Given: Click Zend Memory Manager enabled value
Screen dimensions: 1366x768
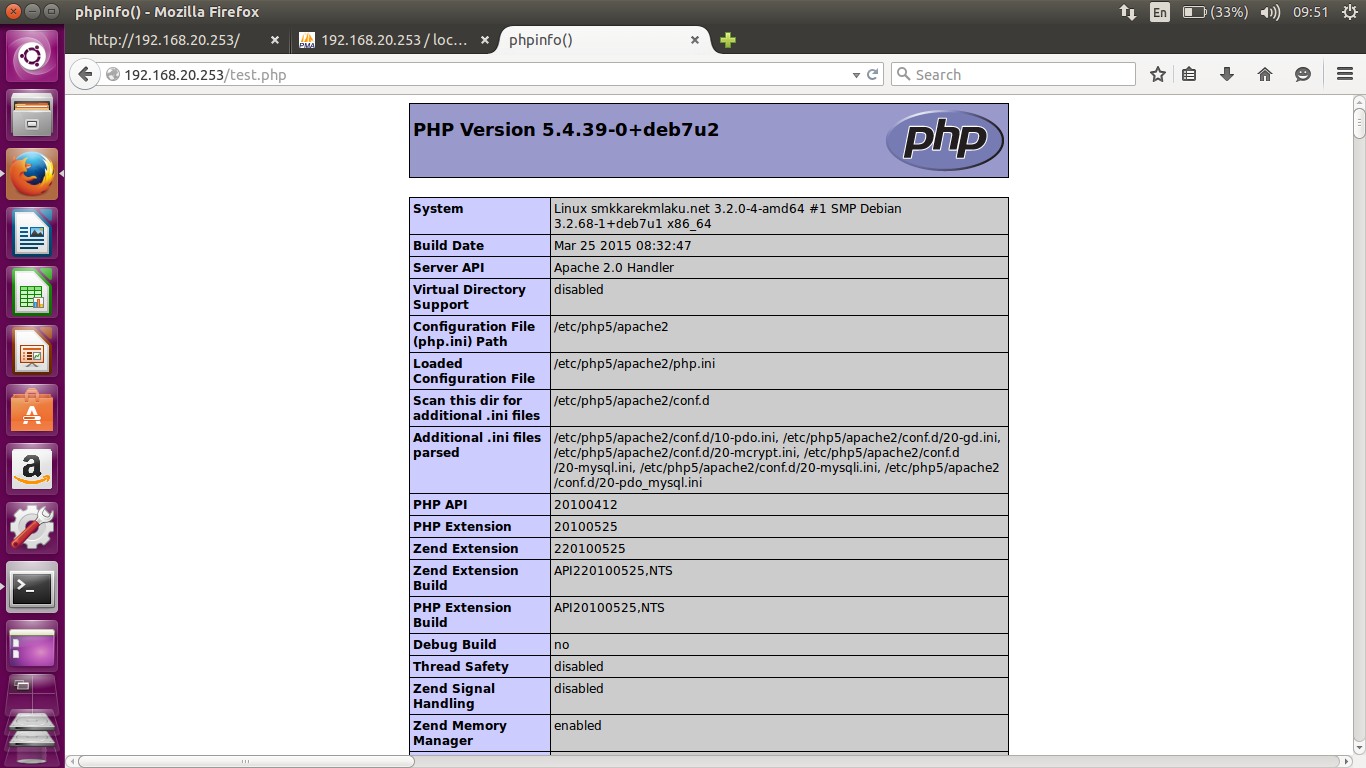Looking at the screenshot, I should pyautogui.click(x=578, y=726).
